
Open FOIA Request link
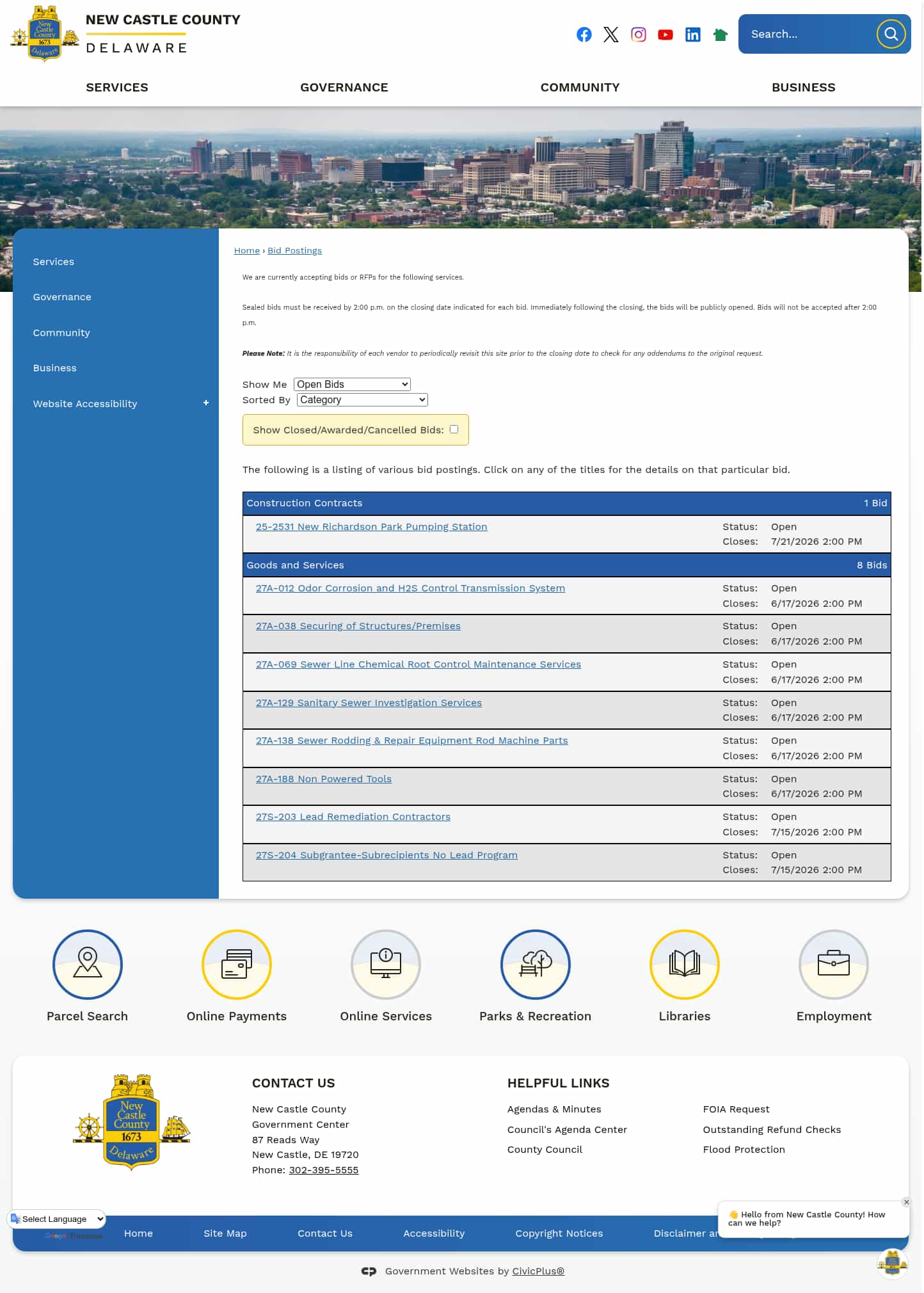[x=736, y=1109]
